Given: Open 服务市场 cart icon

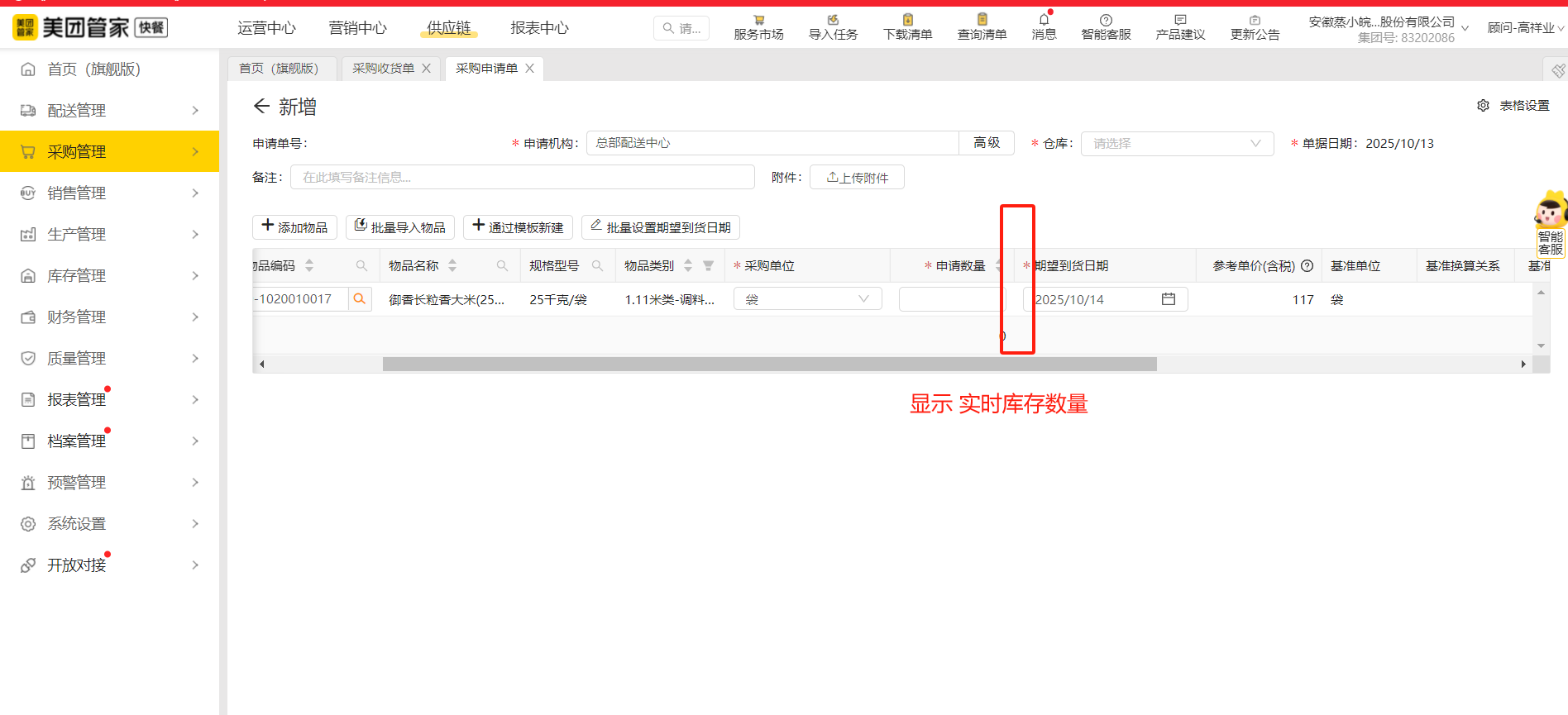Looking at the screenshot, I should pyautogui.click(x=758, y=20).
